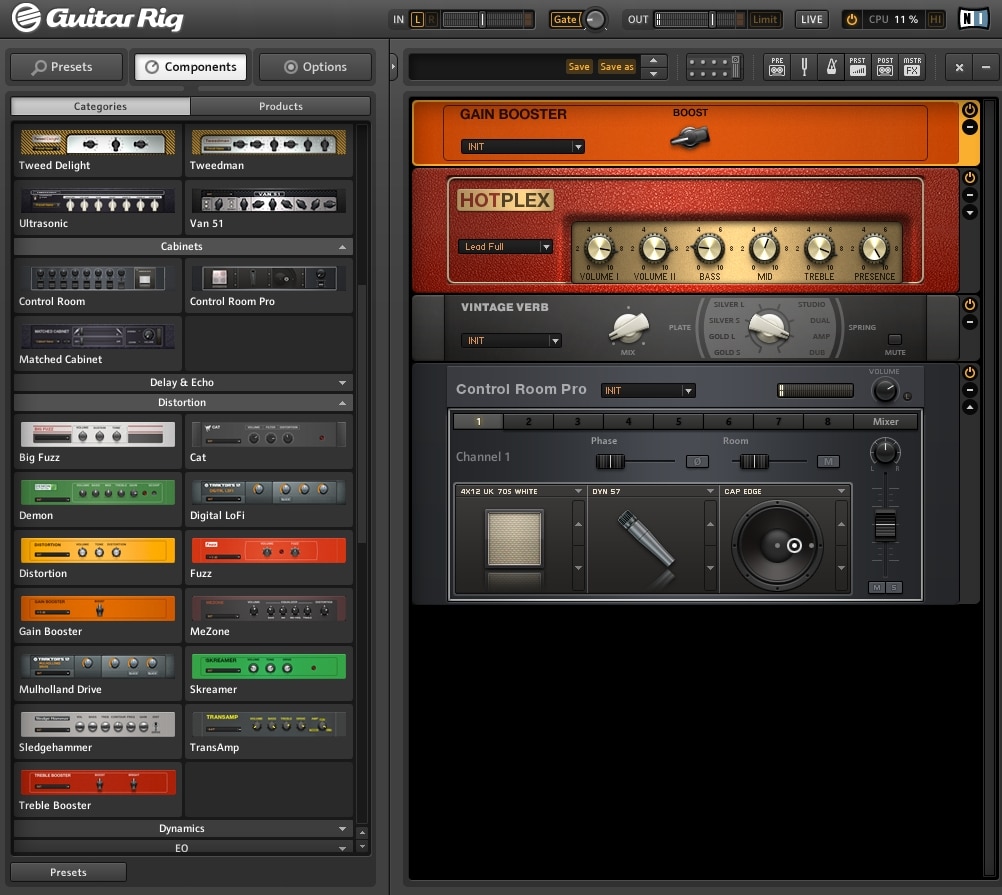The height and width of the screenshot is (895, 1002).
Task: Click the bottom Presets button
Action: [x=68, y=872]
